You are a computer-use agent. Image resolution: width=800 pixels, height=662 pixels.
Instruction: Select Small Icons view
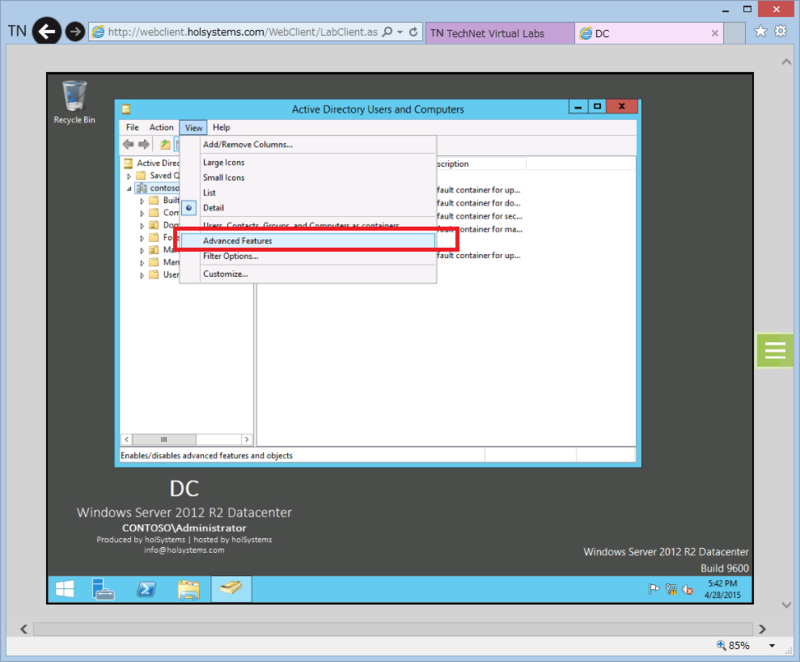(x=223, y=177)
